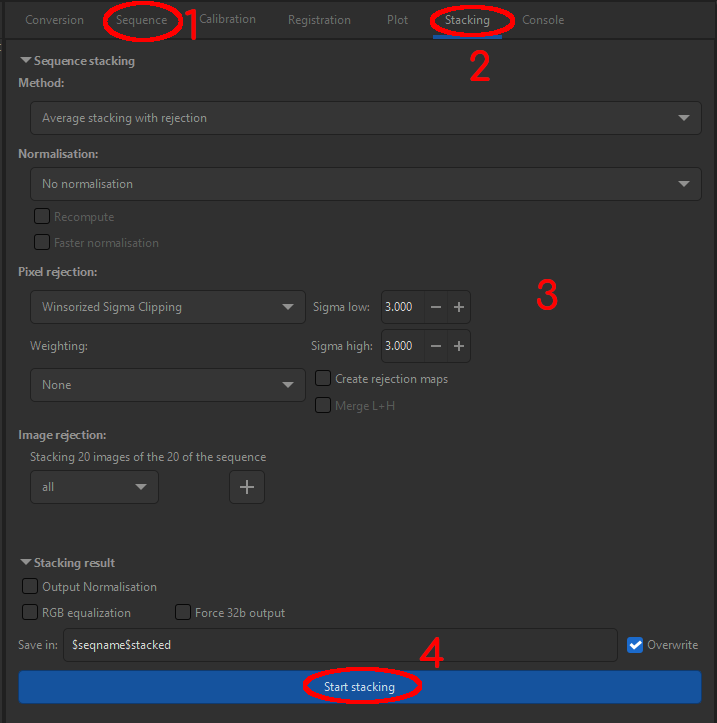Screen dimensions: 717x723
Task: Collapse the Sequence stacking section
Action: (x=26, y=61)
